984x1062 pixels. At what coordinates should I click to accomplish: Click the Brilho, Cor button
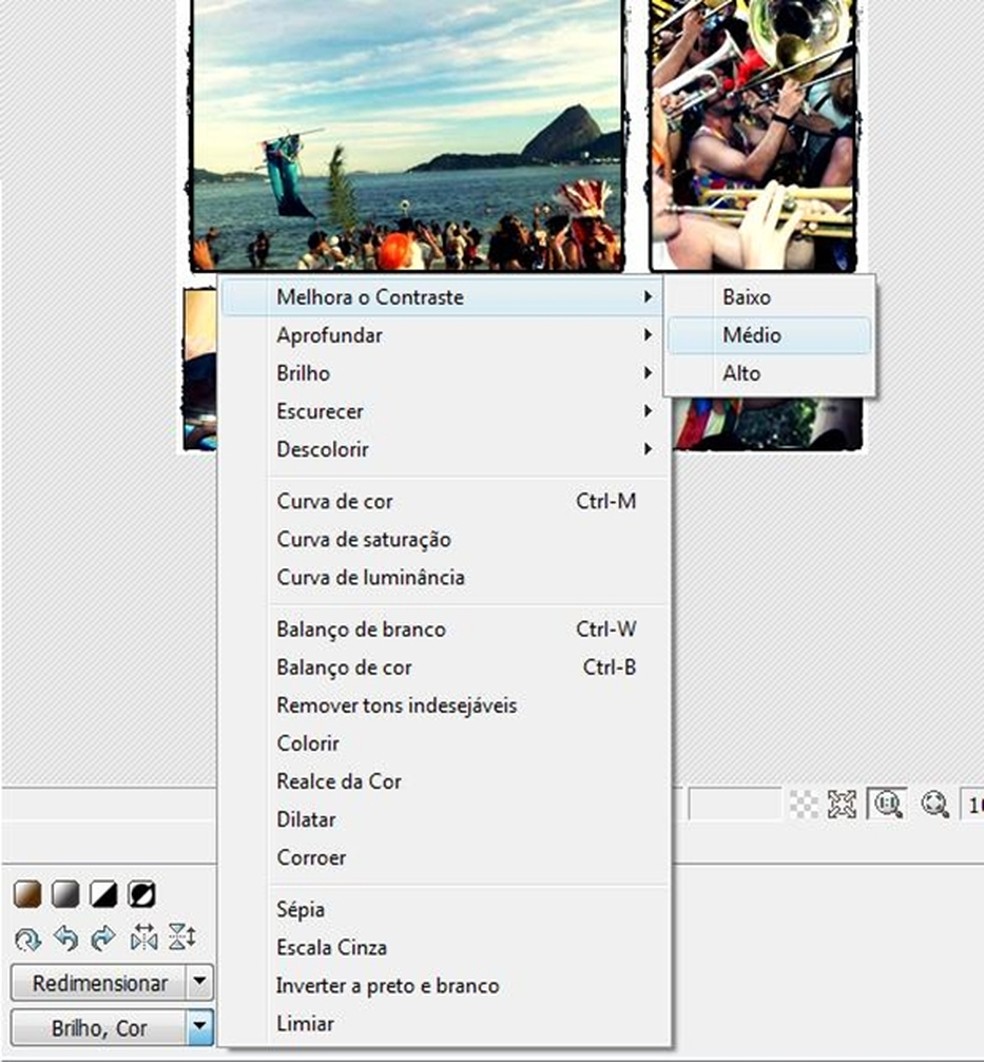tap(98, 1027)
